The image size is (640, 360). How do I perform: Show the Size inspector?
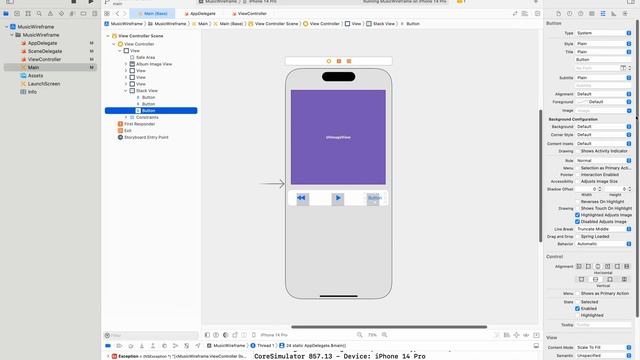(613, 13)
